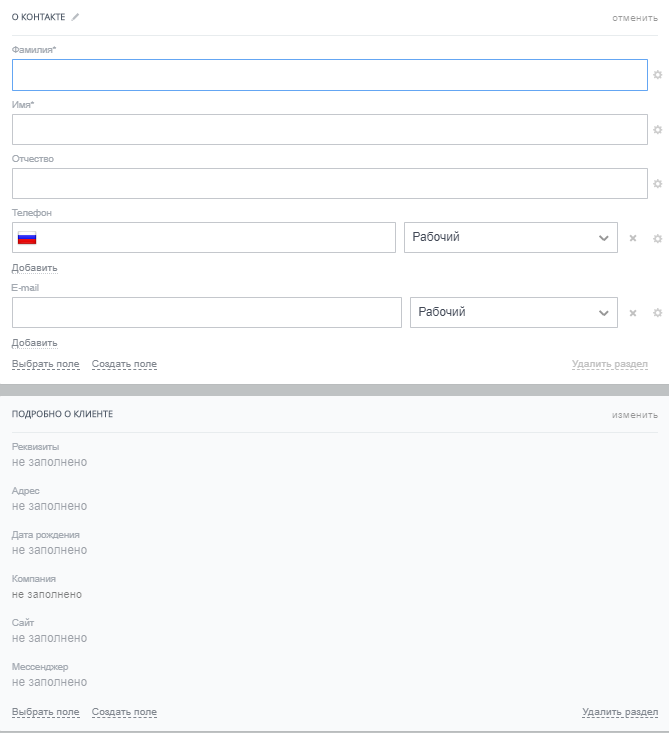Open phone type dropdown Рабочий
The width and height of the screenshot is (669, 733).
[x=510, y=237]
